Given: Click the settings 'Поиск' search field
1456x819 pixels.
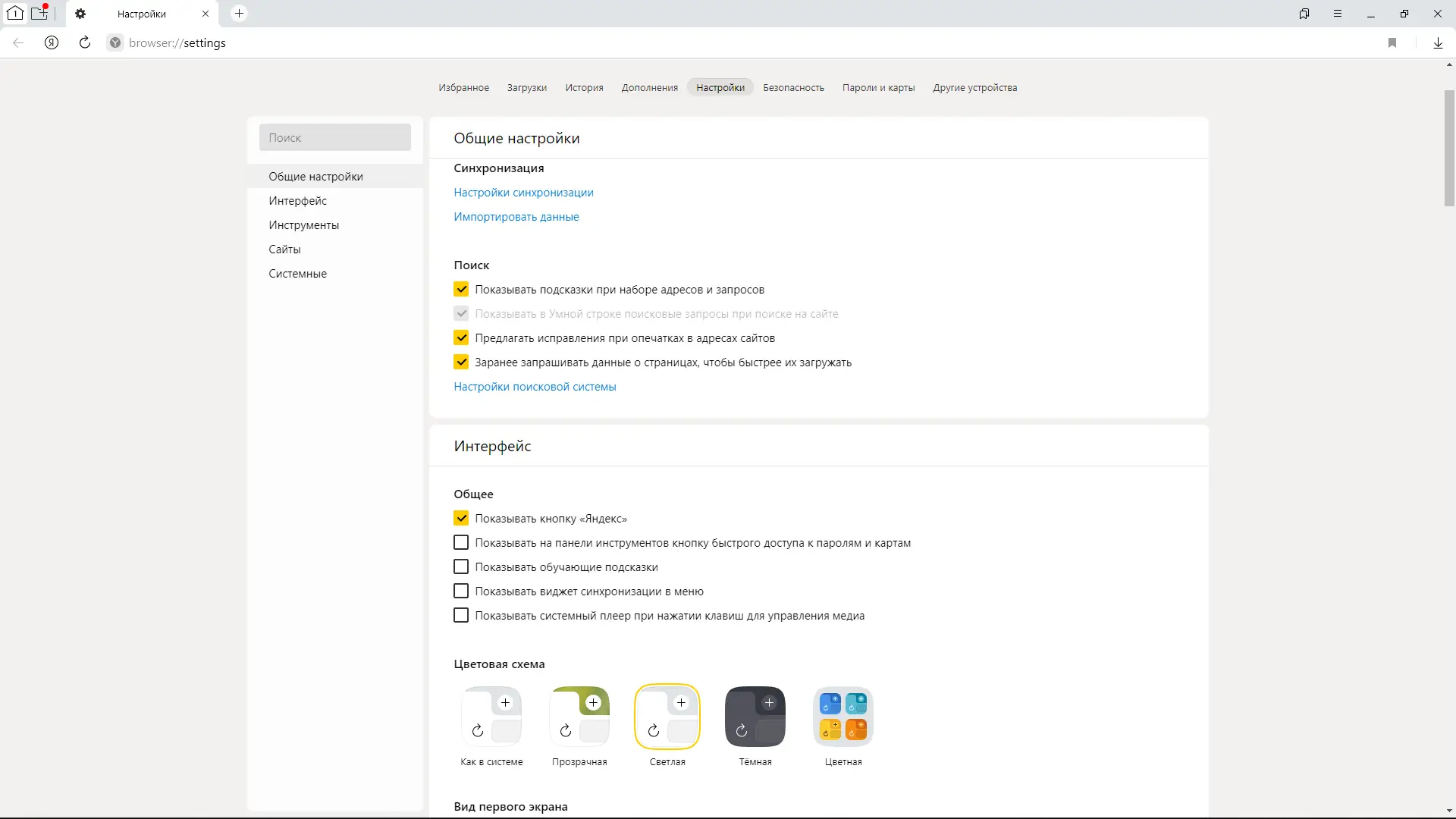Looking at the screenshot, I should pyautogui.click(x=335, y=137).
